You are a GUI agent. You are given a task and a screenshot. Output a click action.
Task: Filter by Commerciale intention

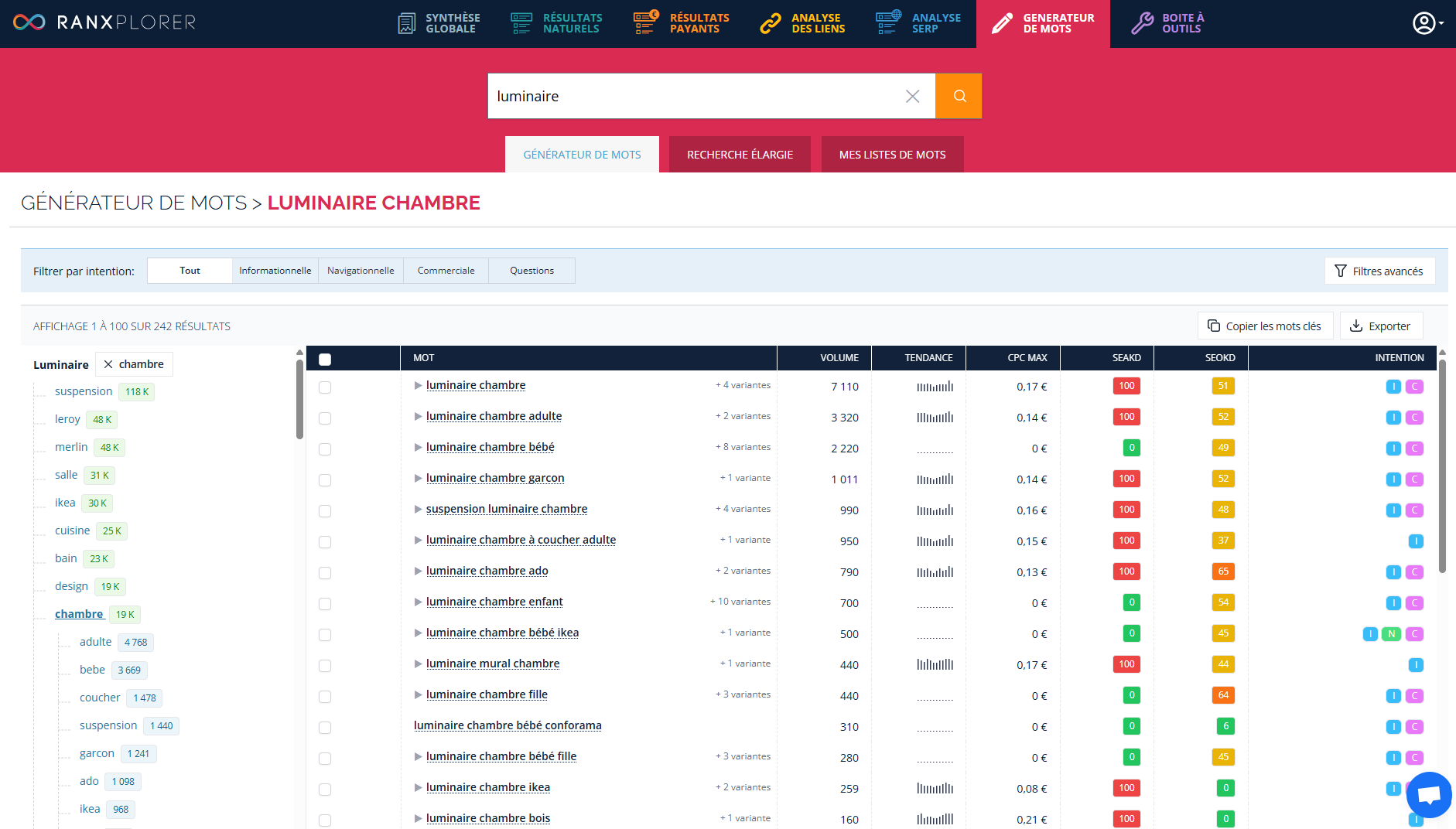[x=446, y=271]
